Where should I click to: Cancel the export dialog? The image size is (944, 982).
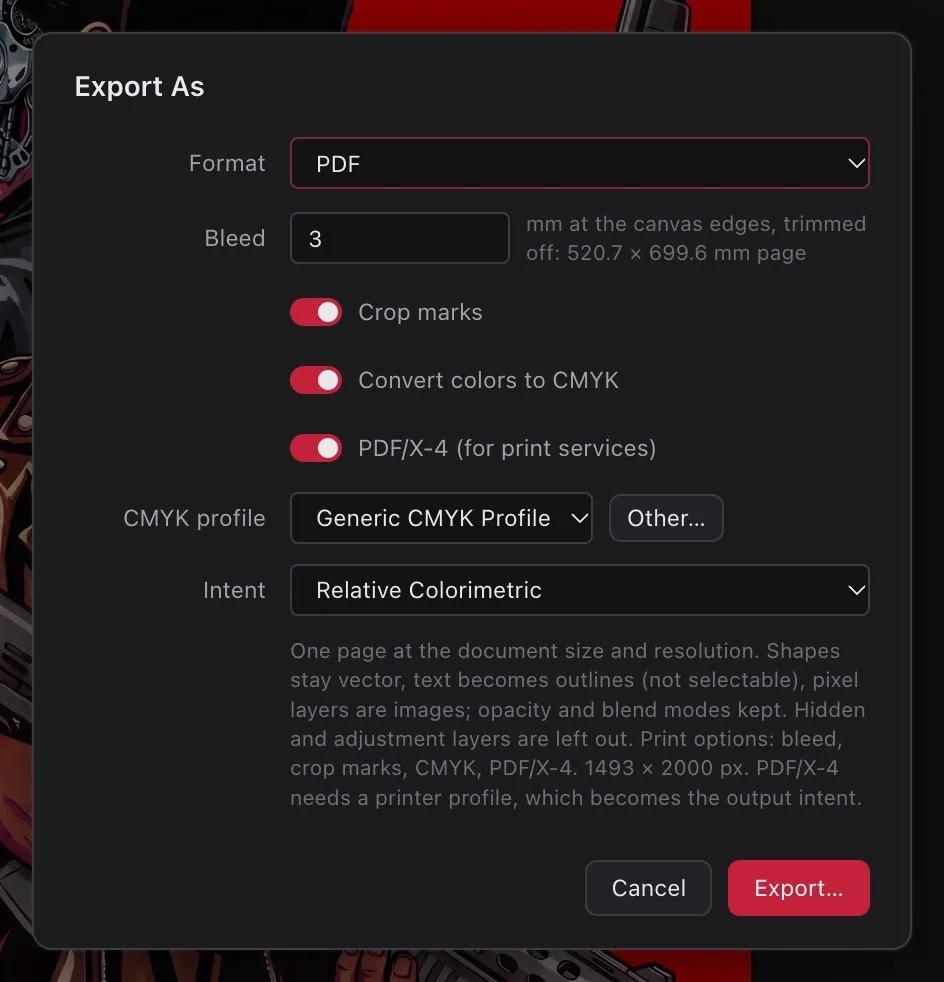point(648,887)
